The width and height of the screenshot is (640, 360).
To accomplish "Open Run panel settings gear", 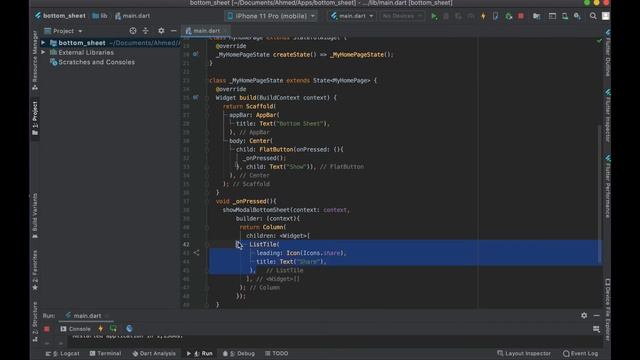I will [584, 316].
